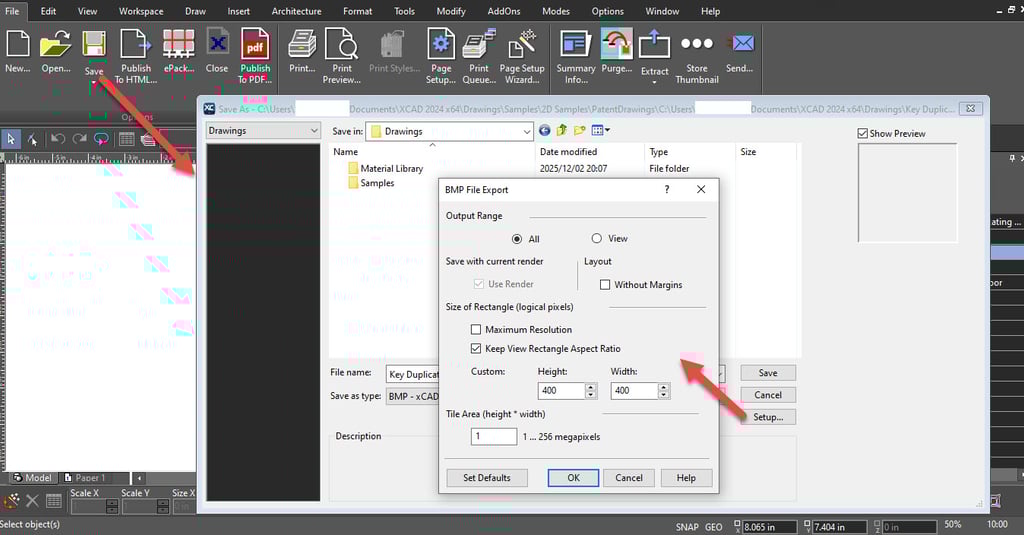Enable Without Margins checkbox

605,285
